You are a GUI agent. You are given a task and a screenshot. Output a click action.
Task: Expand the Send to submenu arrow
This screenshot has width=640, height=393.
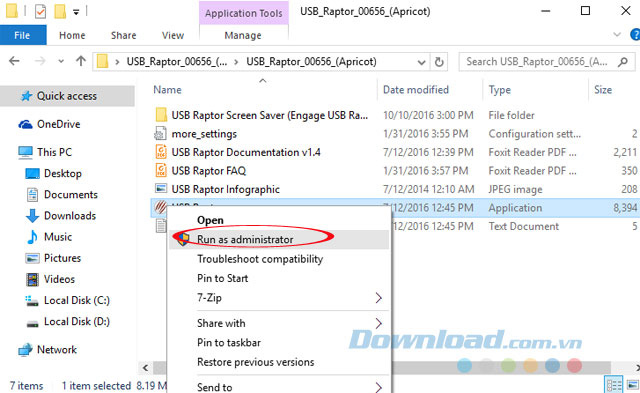point(378,387)
